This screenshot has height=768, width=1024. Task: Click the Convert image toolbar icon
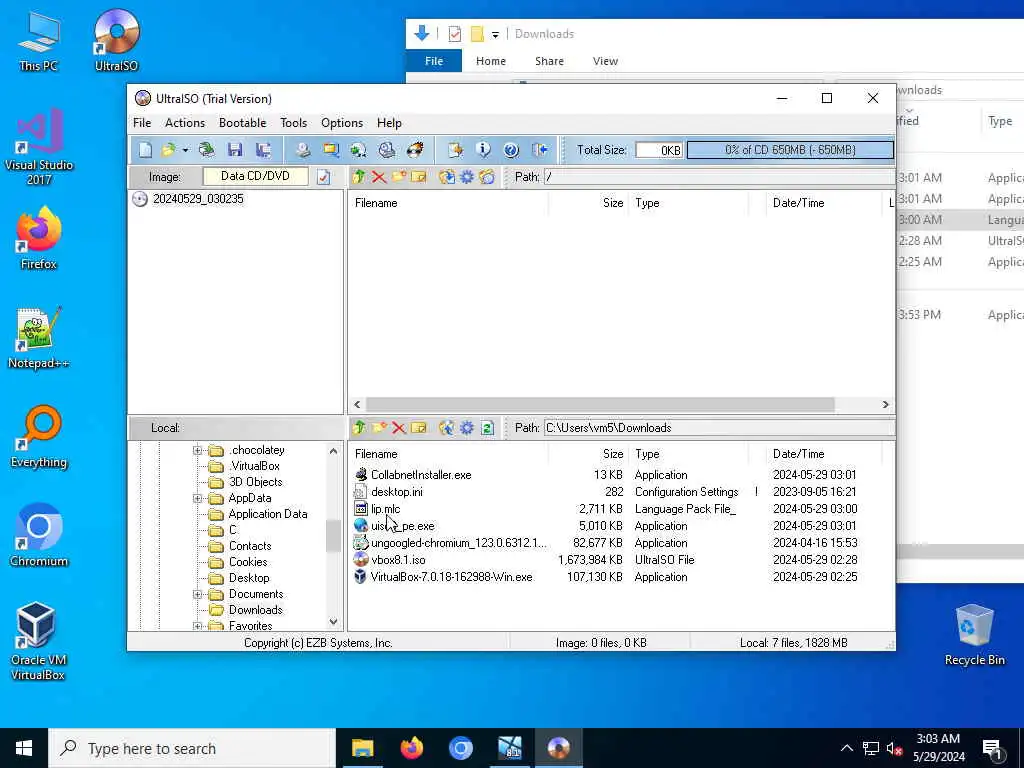point(358,150)
